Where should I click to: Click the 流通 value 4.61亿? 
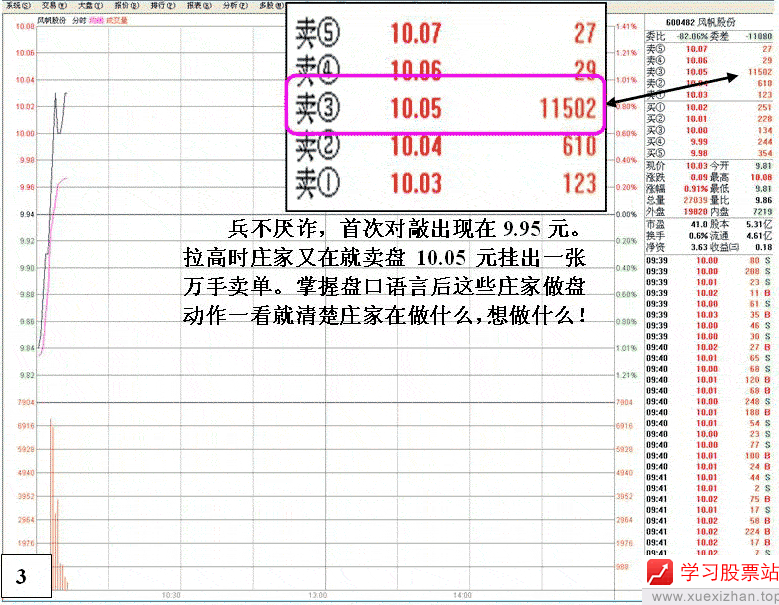pos(759,235)
